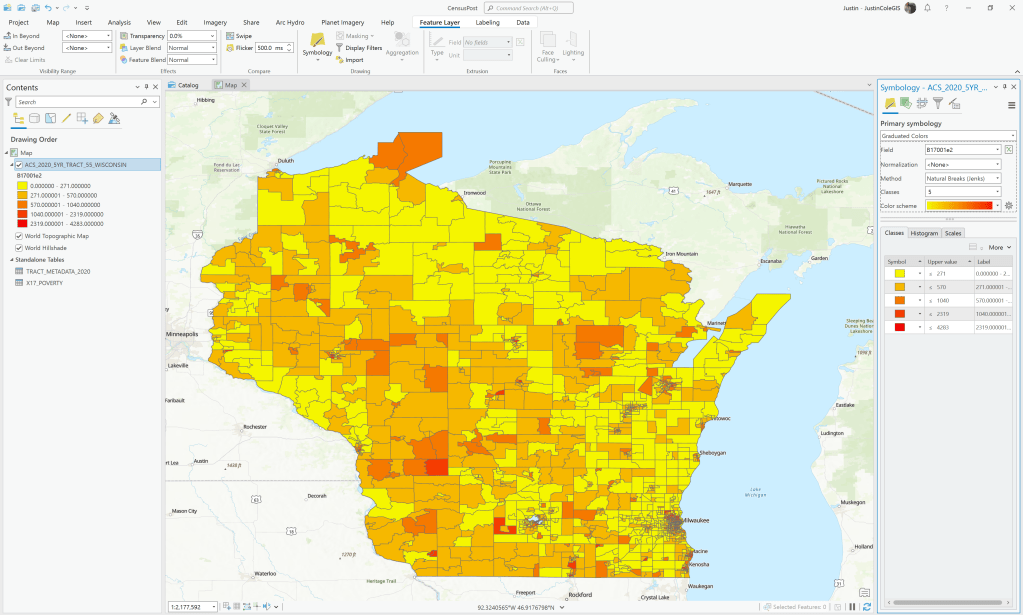Toggle World Topographic Map layer visibility
Image resolution: width=1023 pixels, height=615 pixels.
(19, 236)
